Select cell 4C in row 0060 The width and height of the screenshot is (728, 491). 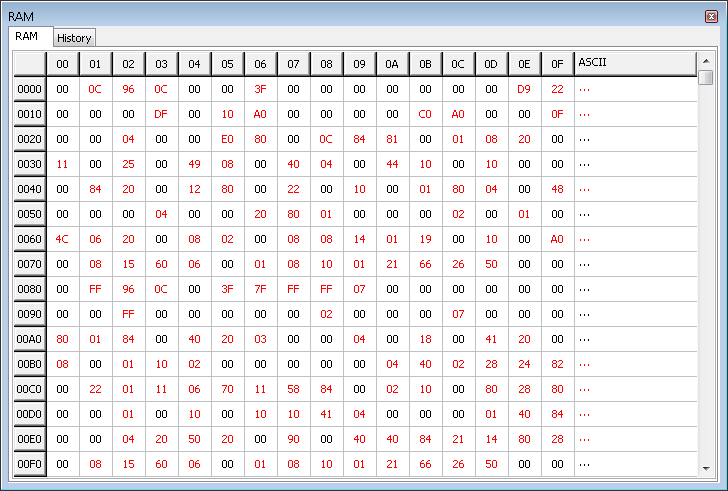tap(63, 239)
